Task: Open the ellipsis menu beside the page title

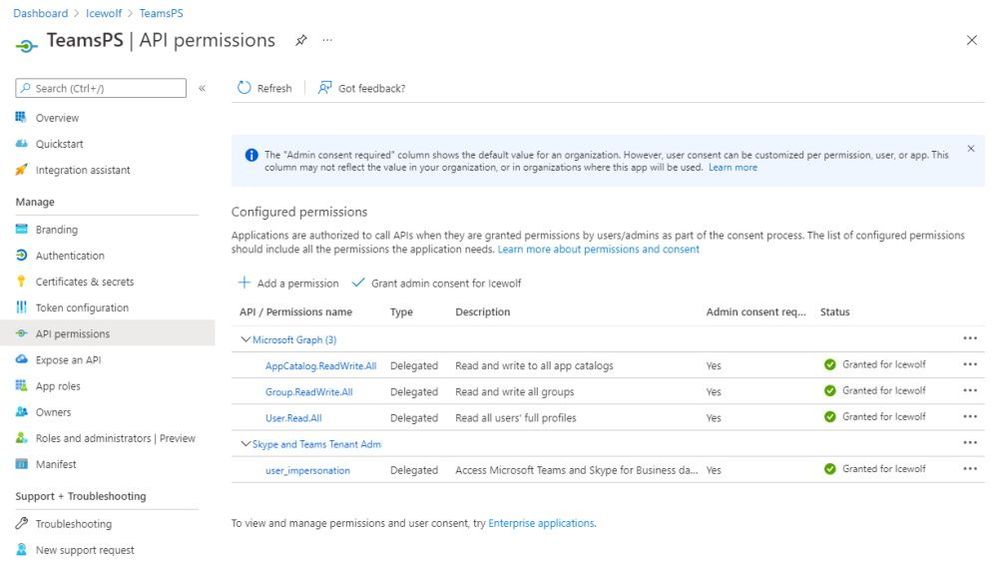Action: pyautogui.click(x=327, y=39)
